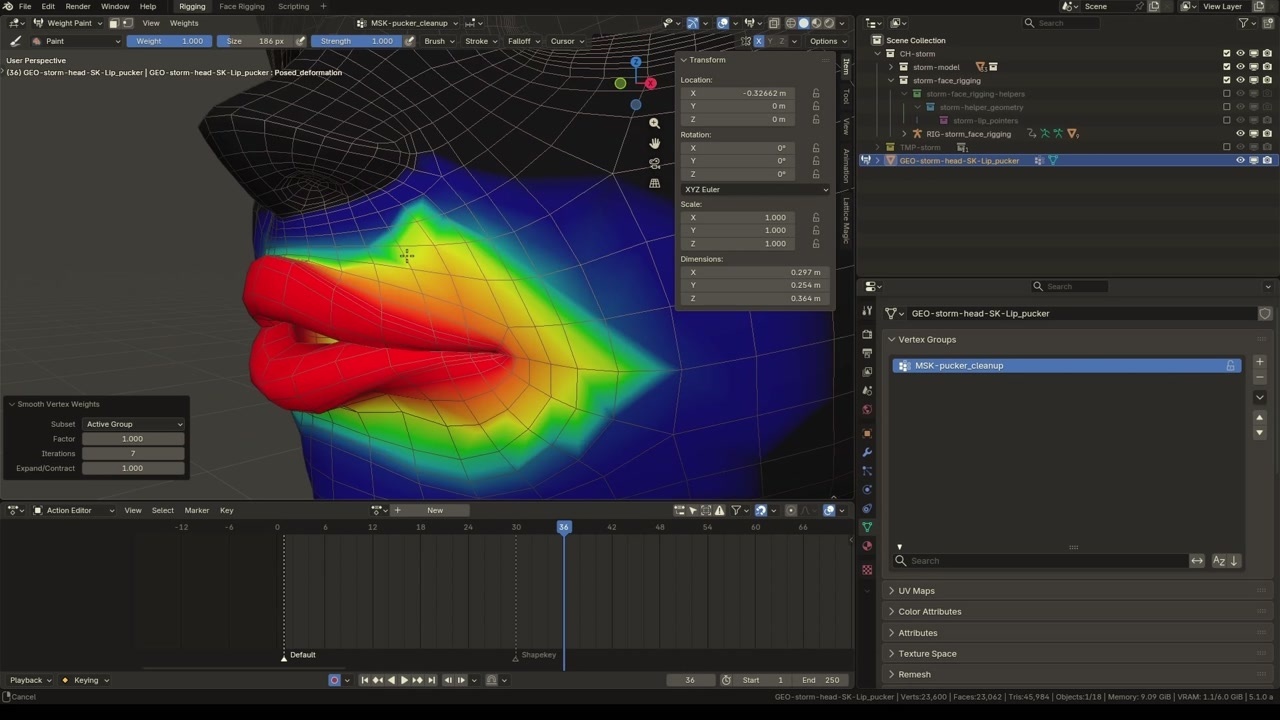1280x720 pixels.
Task: Hide storm-model collection with eye icon
Action: click(1240, 67)
